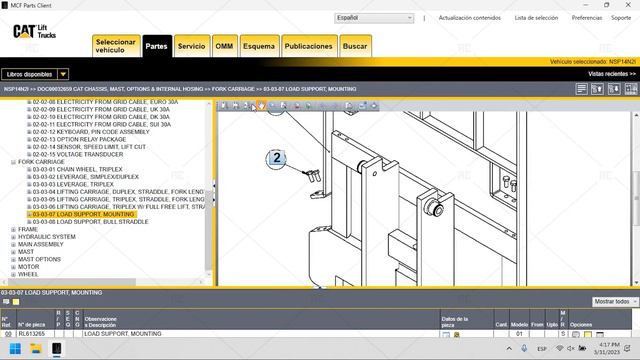Click the comment bubble icon below parts title
Image resolution: width=640 pixels, height=360 pixels.
[6, 302]
